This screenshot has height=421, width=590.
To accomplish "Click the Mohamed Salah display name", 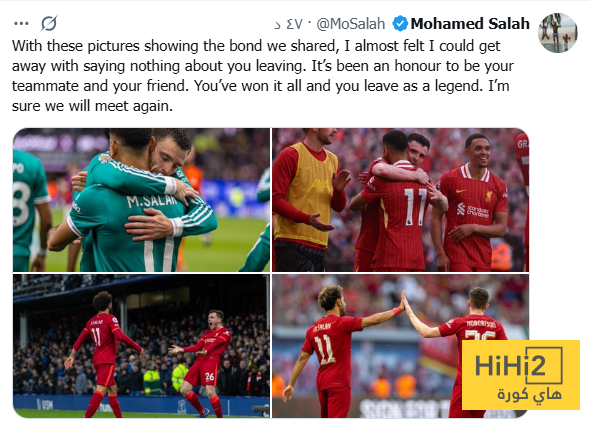I will point(470,24).
